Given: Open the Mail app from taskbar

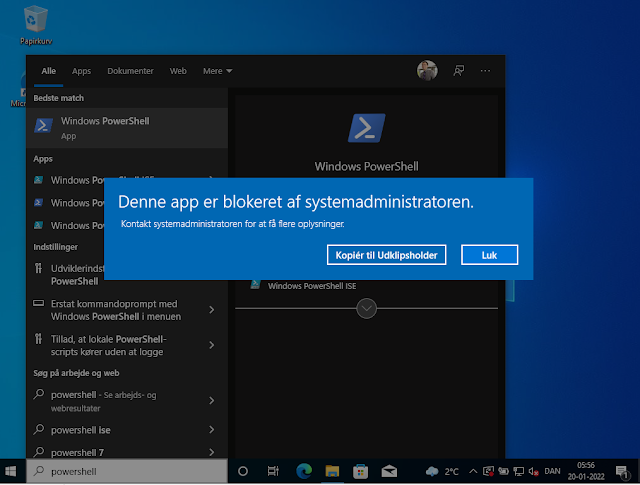Looking at the screenshot, I should [x=389, y=472].
